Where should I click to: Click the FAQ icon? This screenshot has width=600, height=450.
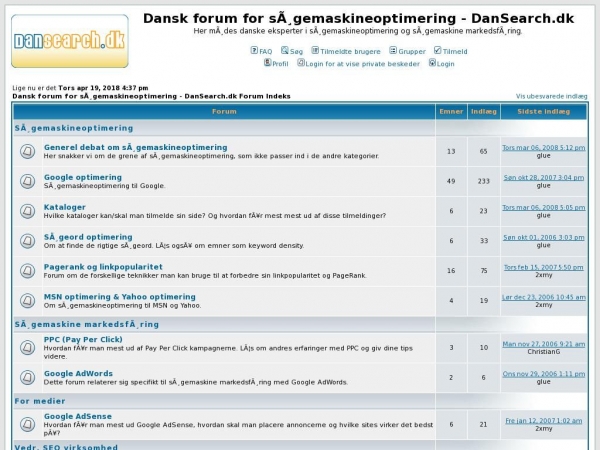pyautogui.click(x=254, y=50)
